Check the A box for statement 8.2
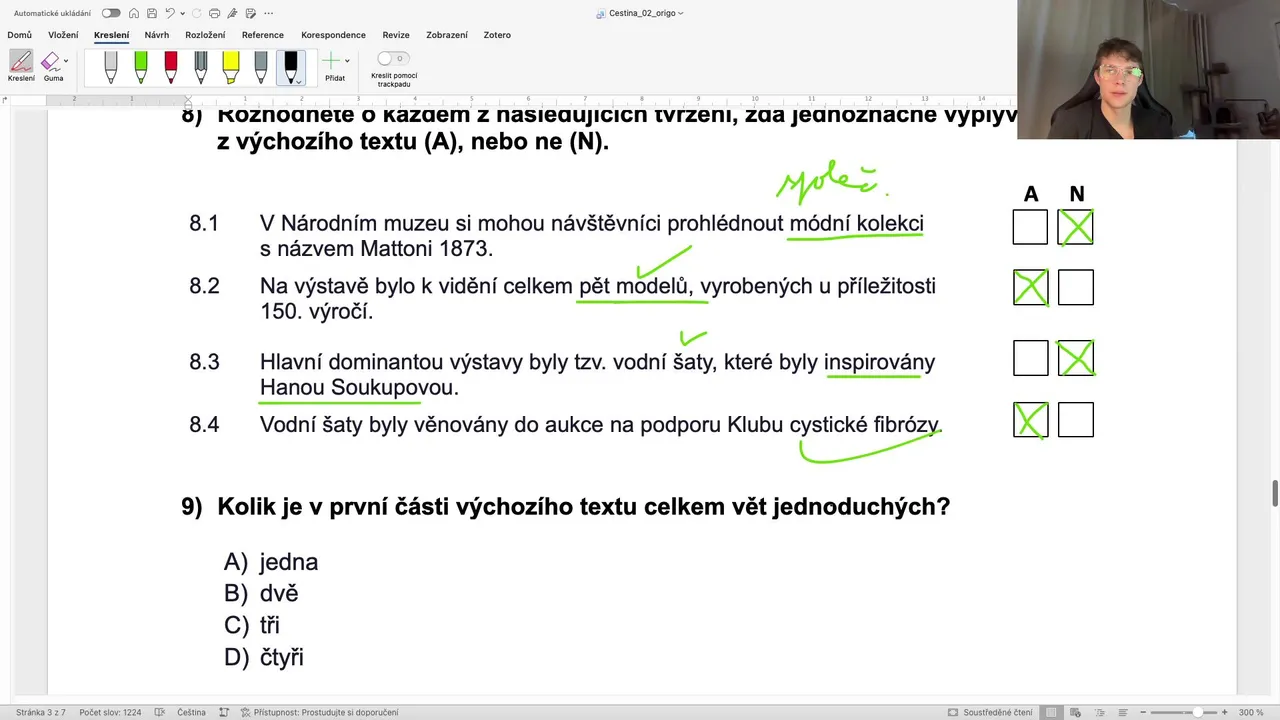Screen dimensions: 1280x720 1030,287
